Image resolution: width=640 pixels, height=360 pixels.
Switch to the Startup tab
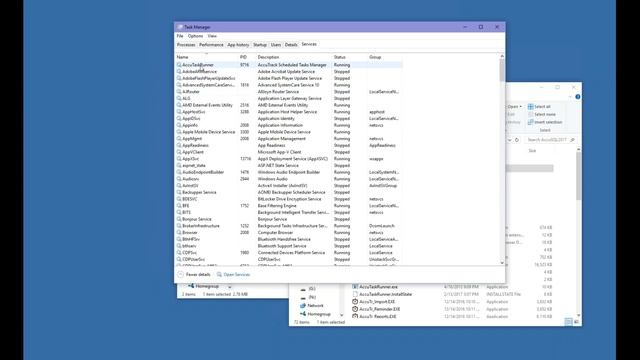click(x=260, y=45)
